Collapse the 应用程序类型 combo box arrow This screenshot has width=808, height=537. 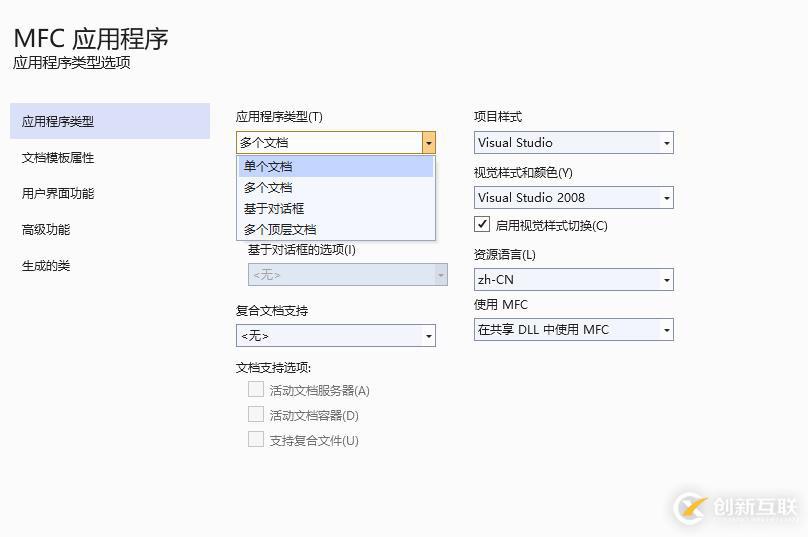[x=428, y=143]
